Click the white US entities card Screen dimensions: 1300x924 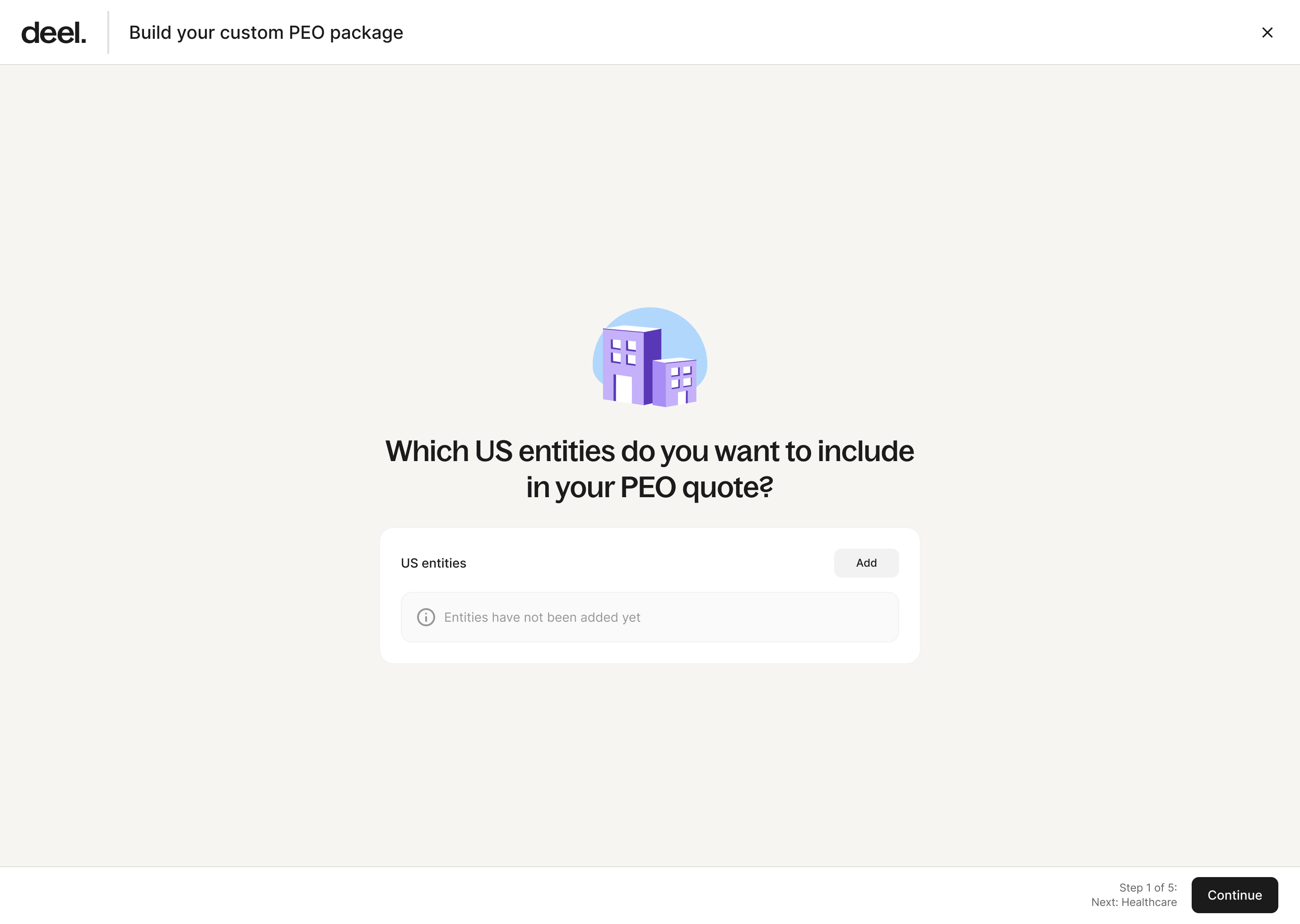pos(650,595)
